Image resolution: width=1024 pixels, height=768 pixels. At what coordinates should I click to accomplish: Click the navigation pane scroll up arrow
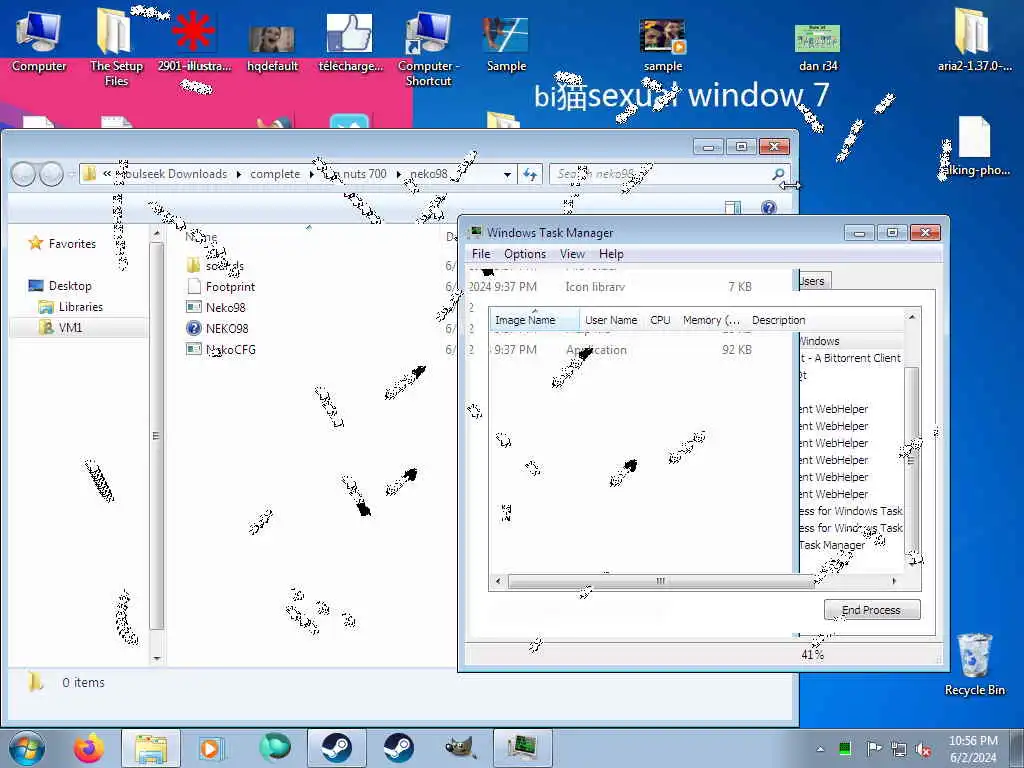click(x=157, y=233)
